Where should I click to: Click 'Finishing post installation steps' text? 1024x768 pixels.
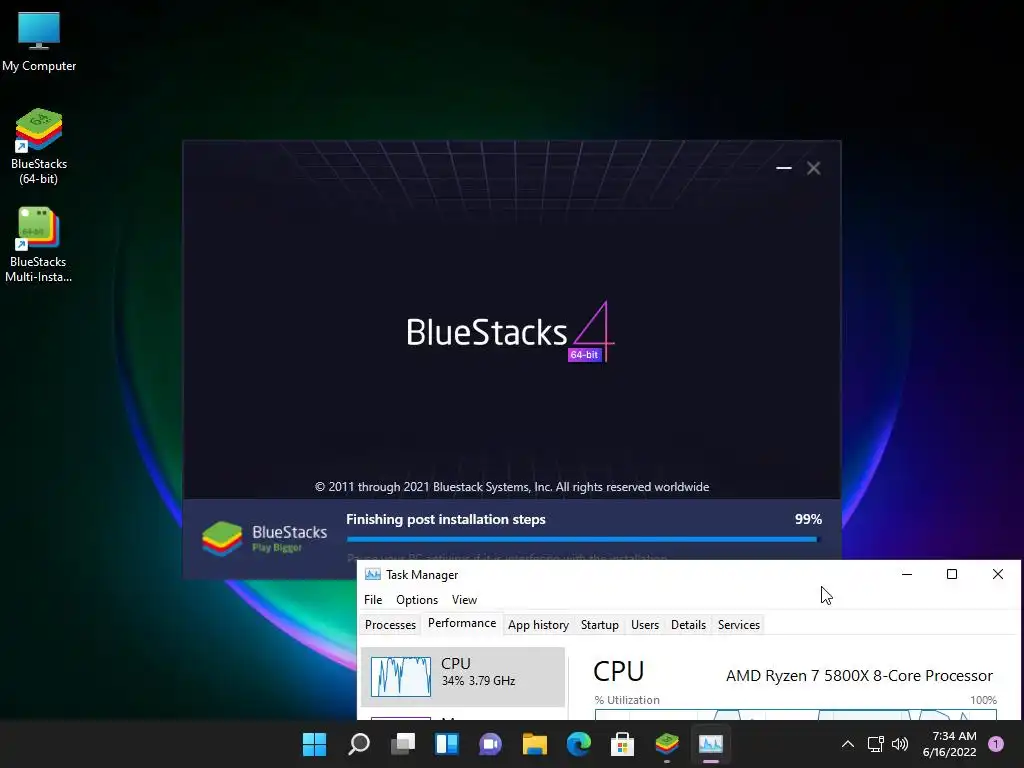(x=445, y=519)
